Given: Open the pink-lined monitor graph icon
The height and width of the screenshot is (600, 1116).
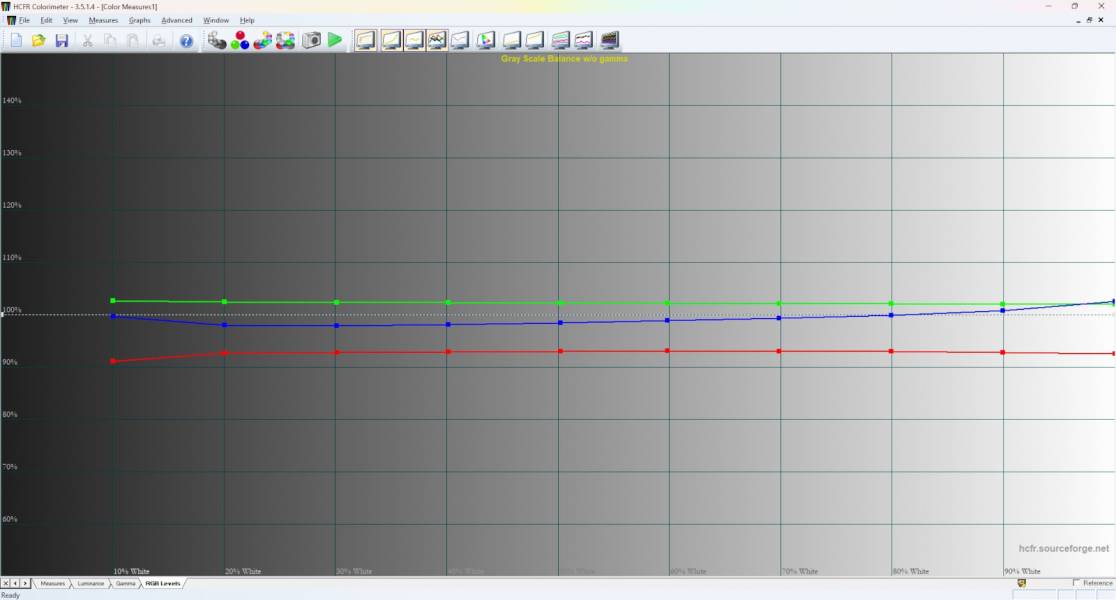Looking at the screenshot, I should pos(584,41).
